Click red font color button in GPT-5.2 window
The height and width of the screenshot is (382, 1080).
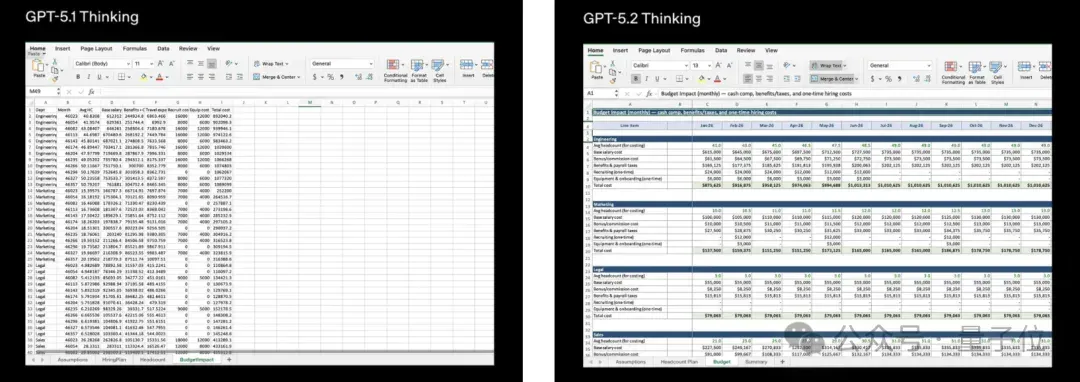717,78
